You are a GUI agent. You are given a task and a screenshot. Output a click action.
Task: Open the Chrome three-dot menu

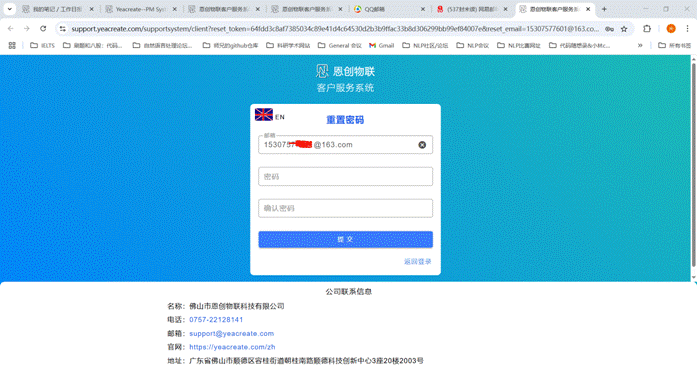point(687,29)
